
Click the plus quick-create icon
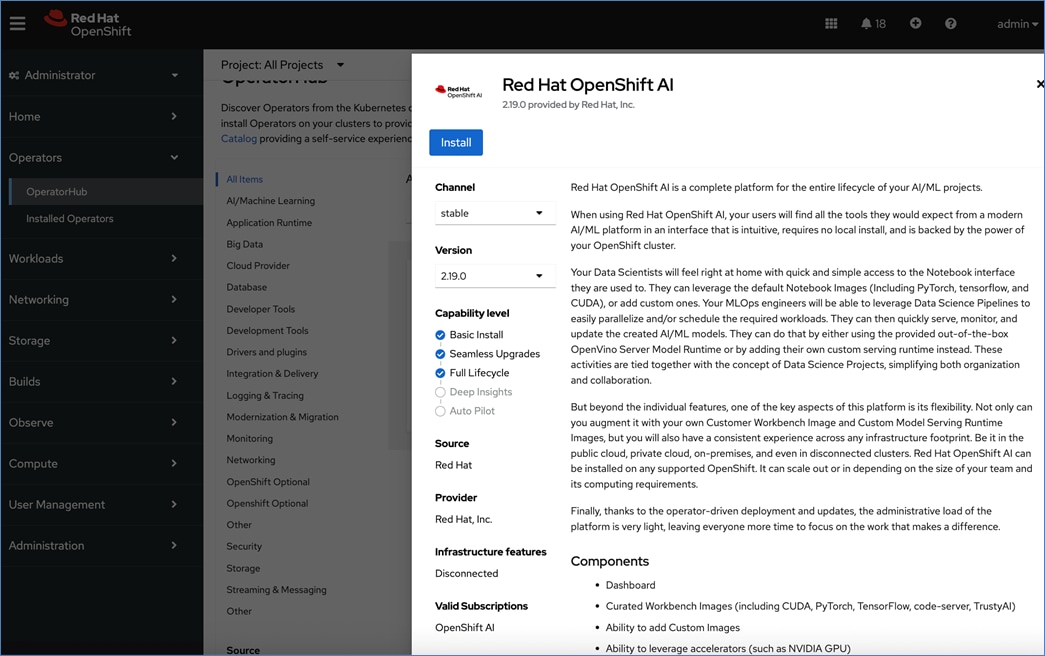click(916, 23)
